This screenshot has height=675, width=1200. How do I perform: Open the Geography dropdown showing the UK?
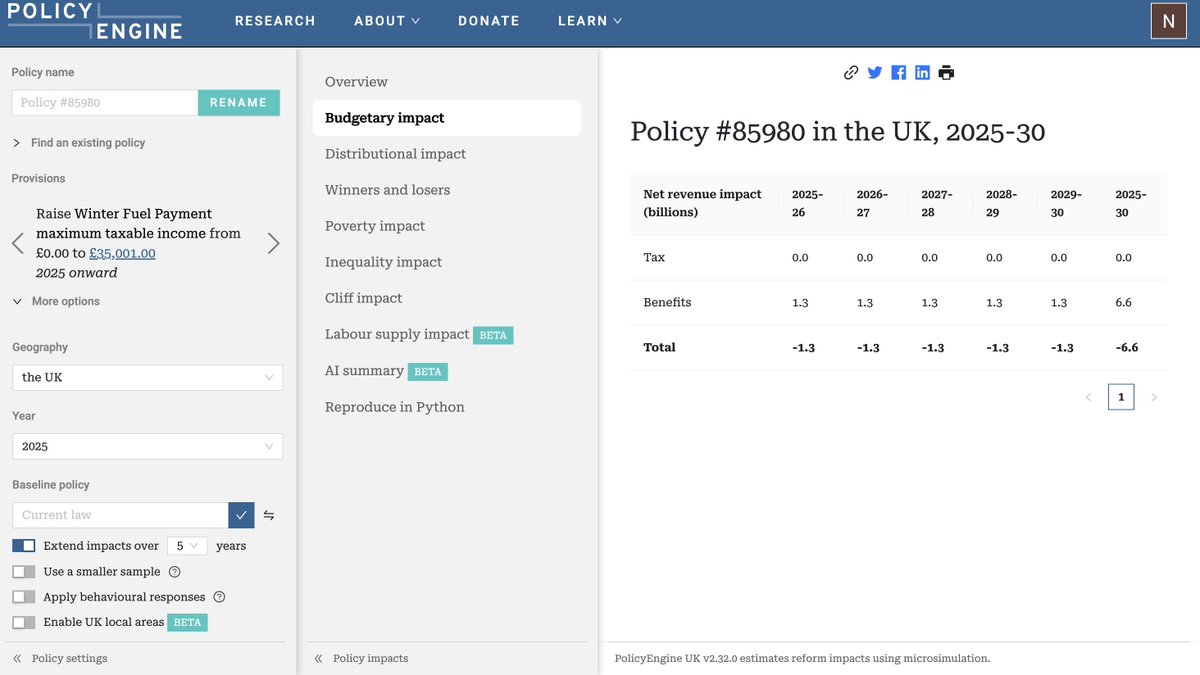tap(146, 377)
